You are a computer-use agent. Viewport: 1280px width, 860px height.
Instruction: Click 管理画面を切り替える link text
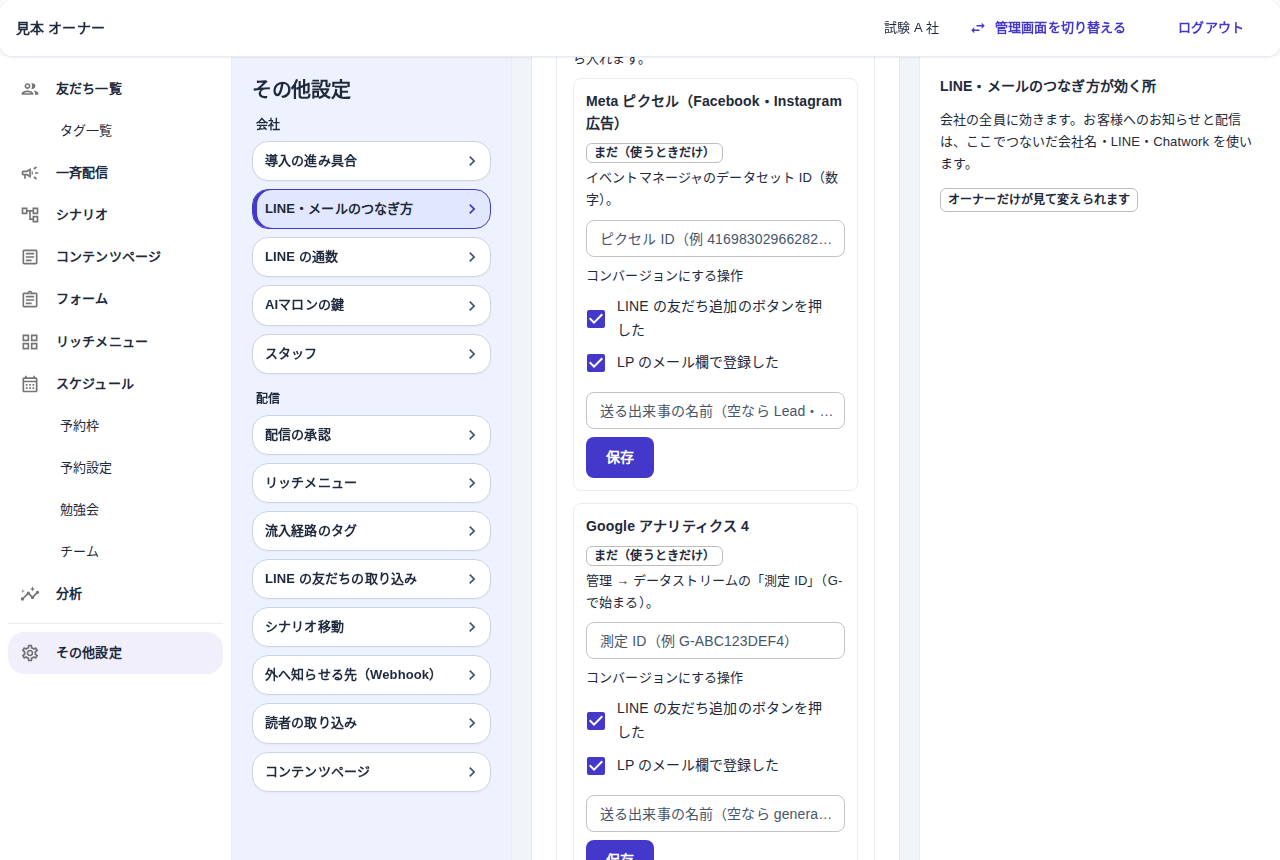[x=1060, y=28]
